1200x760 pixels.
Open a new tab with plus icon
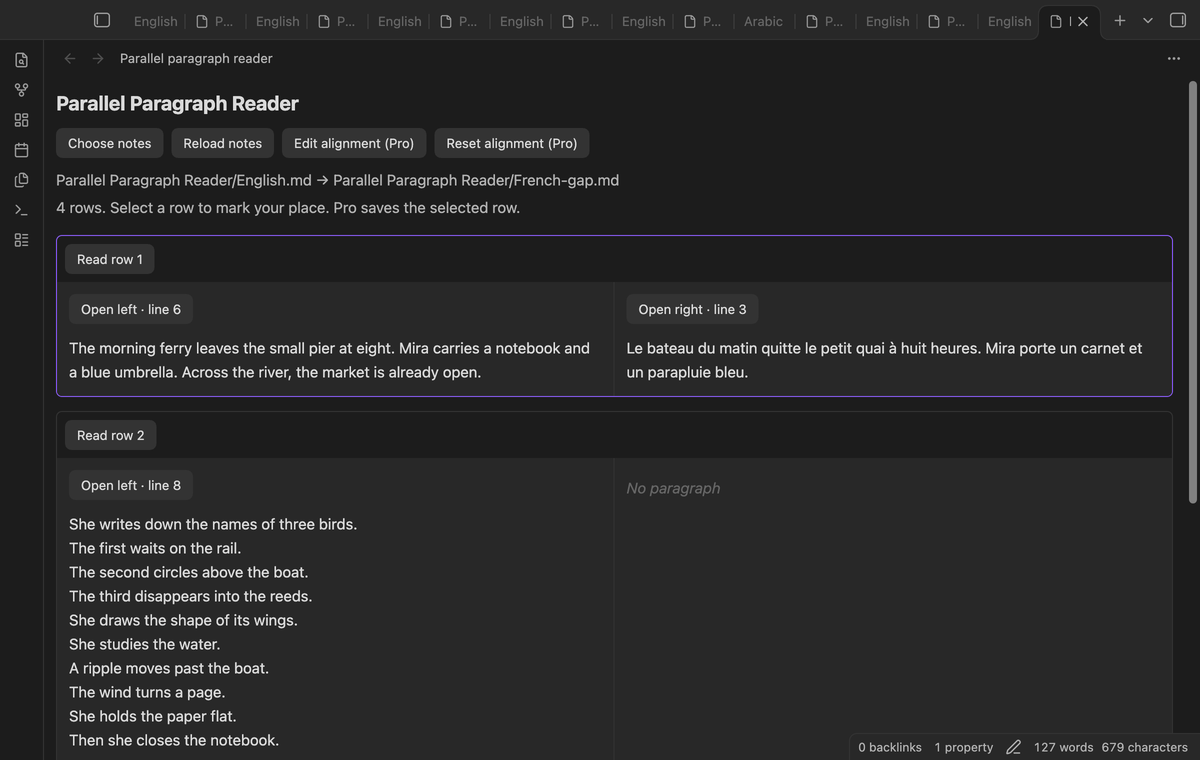pos(1120,20)
